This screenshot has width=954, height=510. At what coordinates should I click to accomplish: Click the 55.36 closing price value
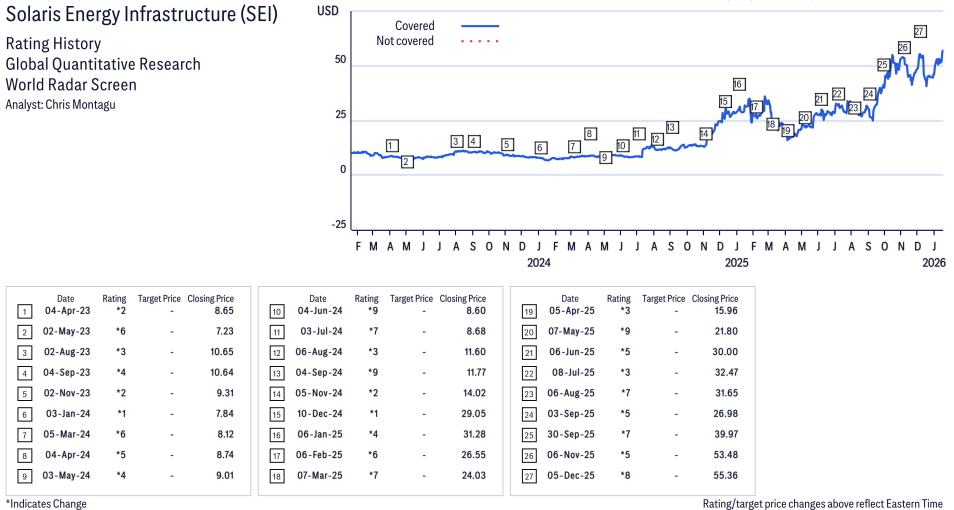(x=725, y=475)
